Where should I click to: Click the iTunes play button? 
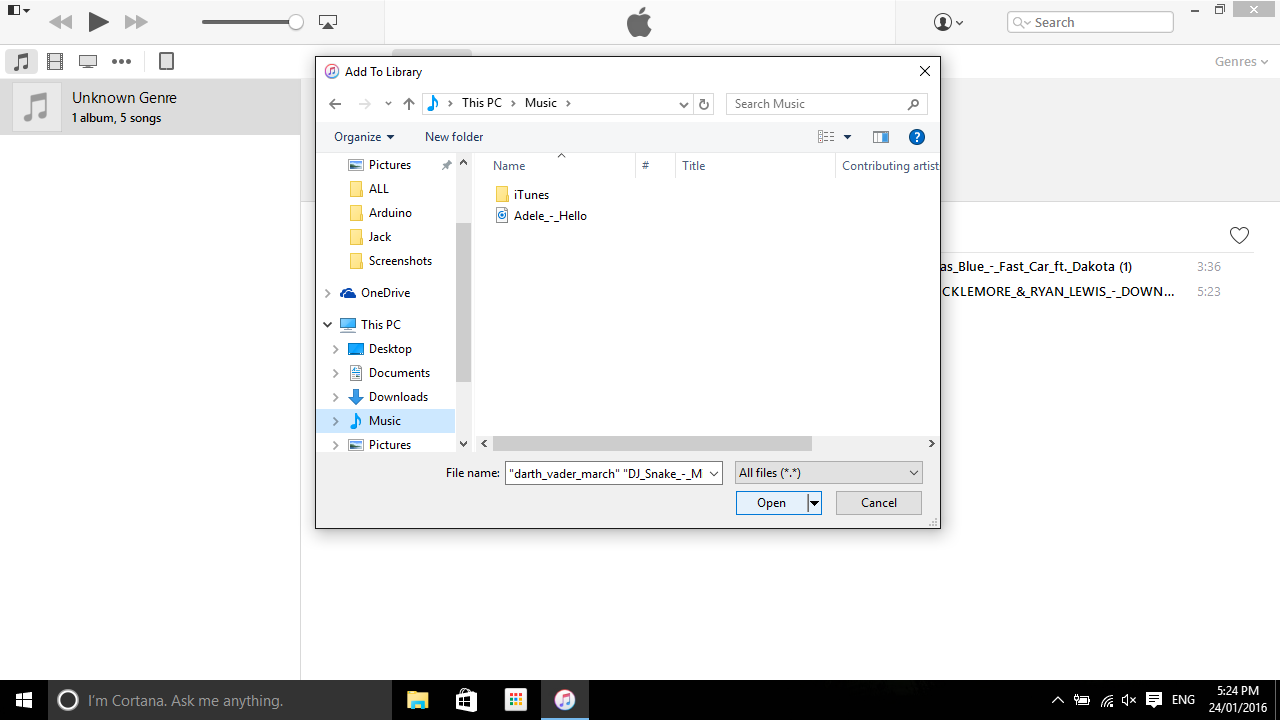point(98,22)
